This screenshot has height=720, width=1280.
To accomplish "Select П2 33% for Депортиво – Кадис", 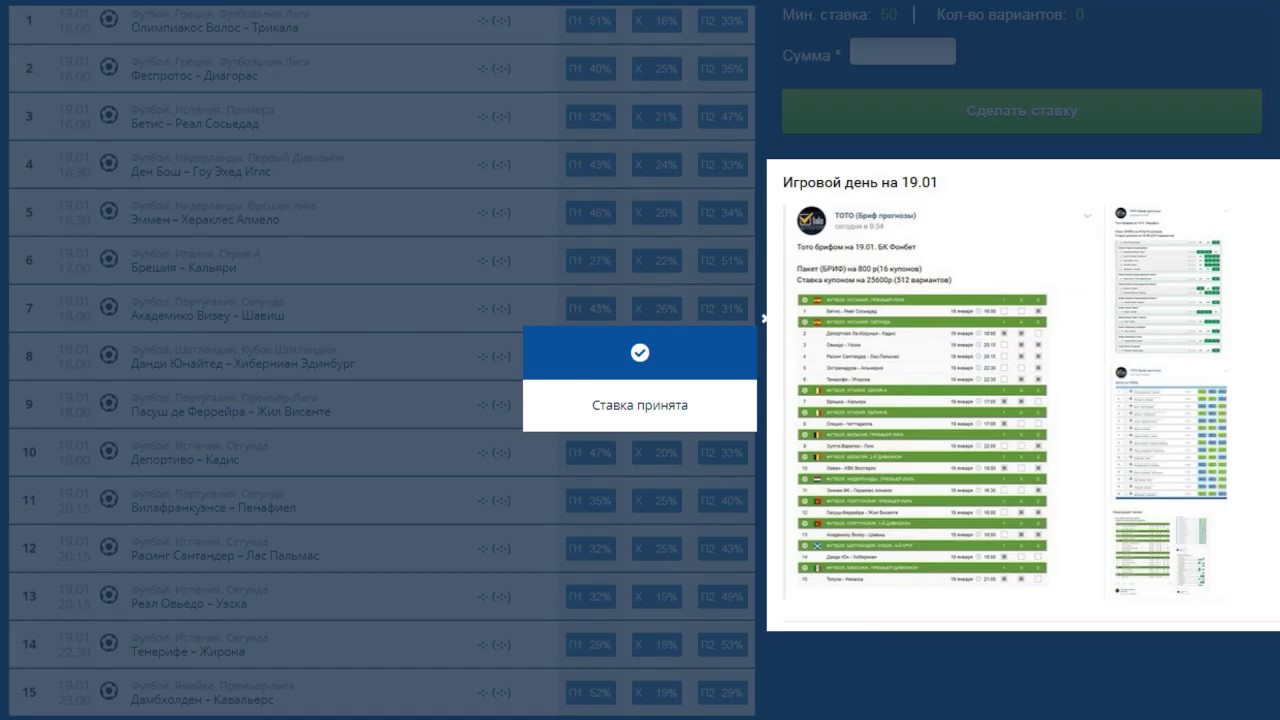I will [723, 453].
